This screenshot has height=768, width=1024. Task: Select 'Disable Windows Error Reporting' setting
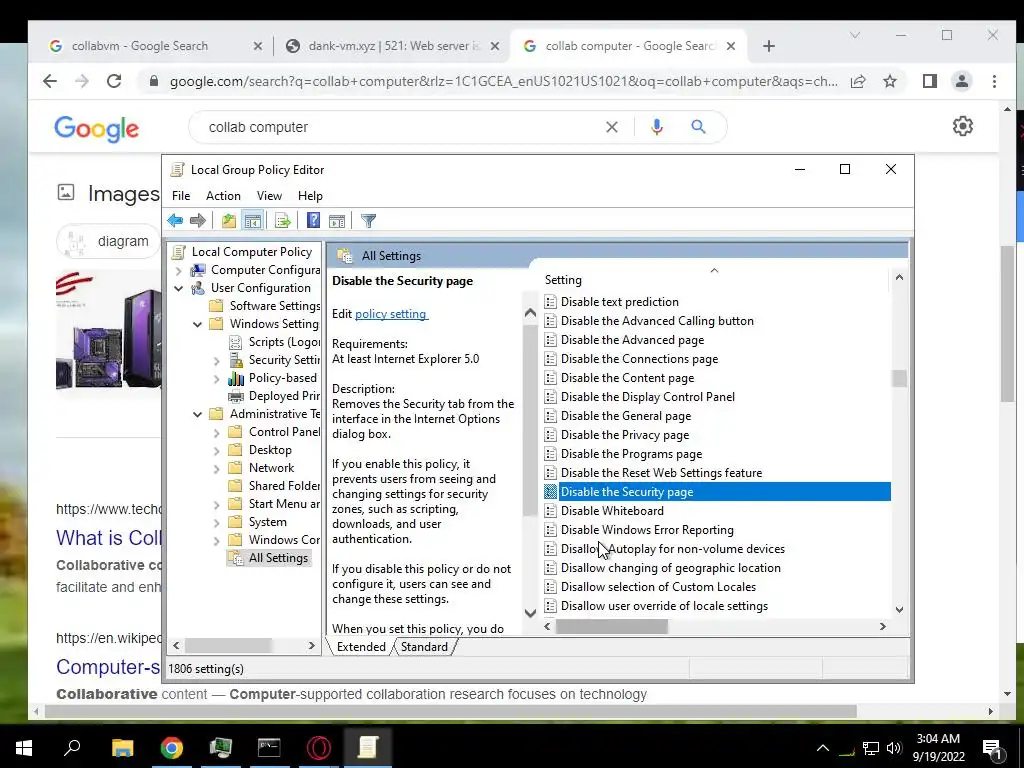[x=647, y=530]
